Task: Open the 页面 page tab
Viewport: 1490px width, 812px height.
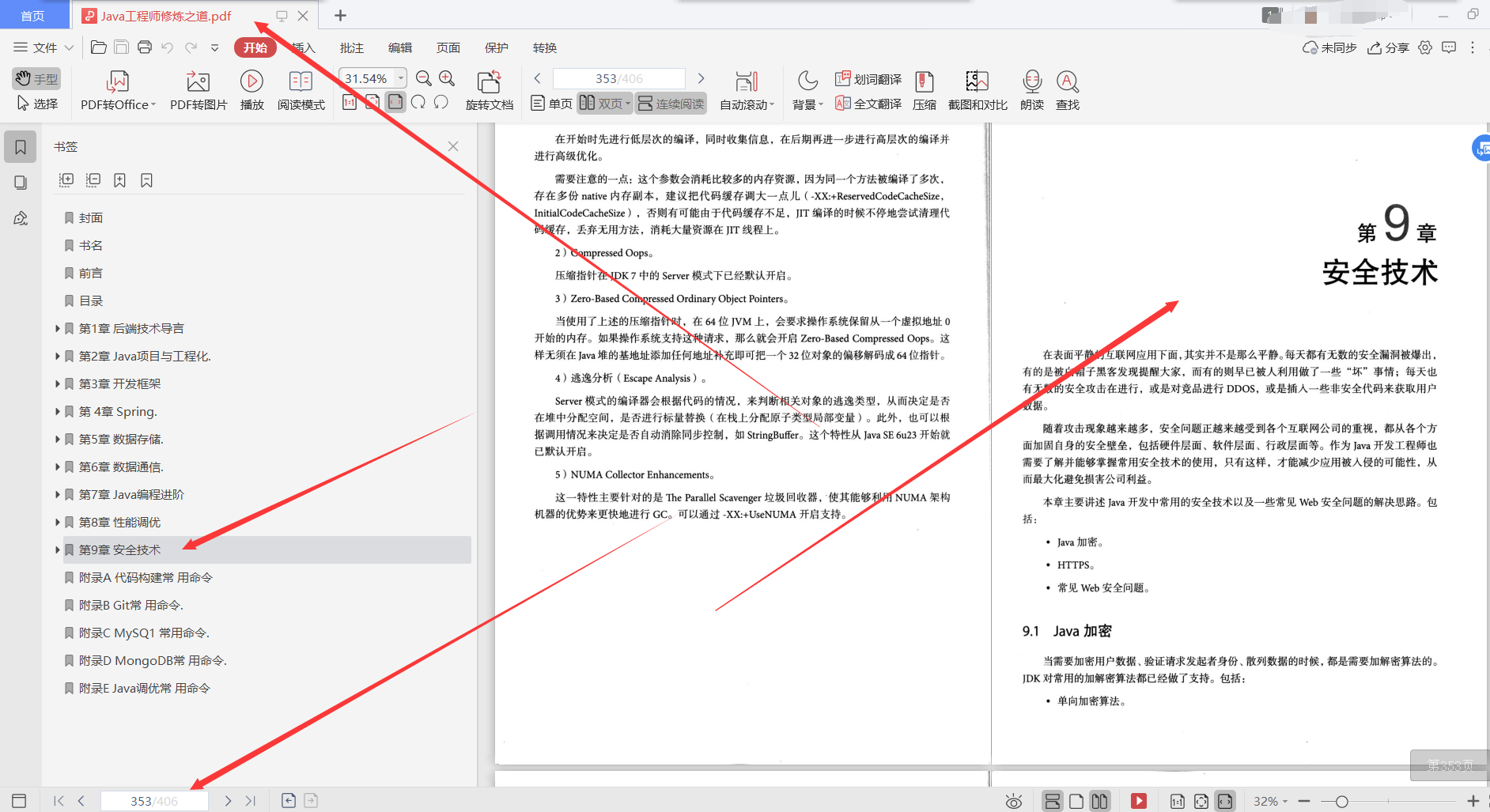Action: (x=448, y=47)
